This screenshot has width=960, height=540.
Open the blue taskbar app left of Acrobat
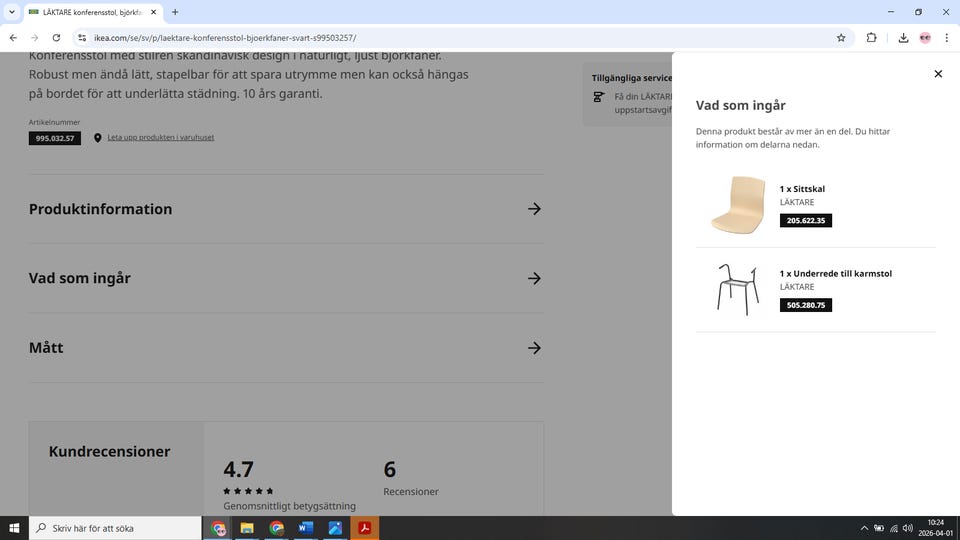(x=335, y=528)
